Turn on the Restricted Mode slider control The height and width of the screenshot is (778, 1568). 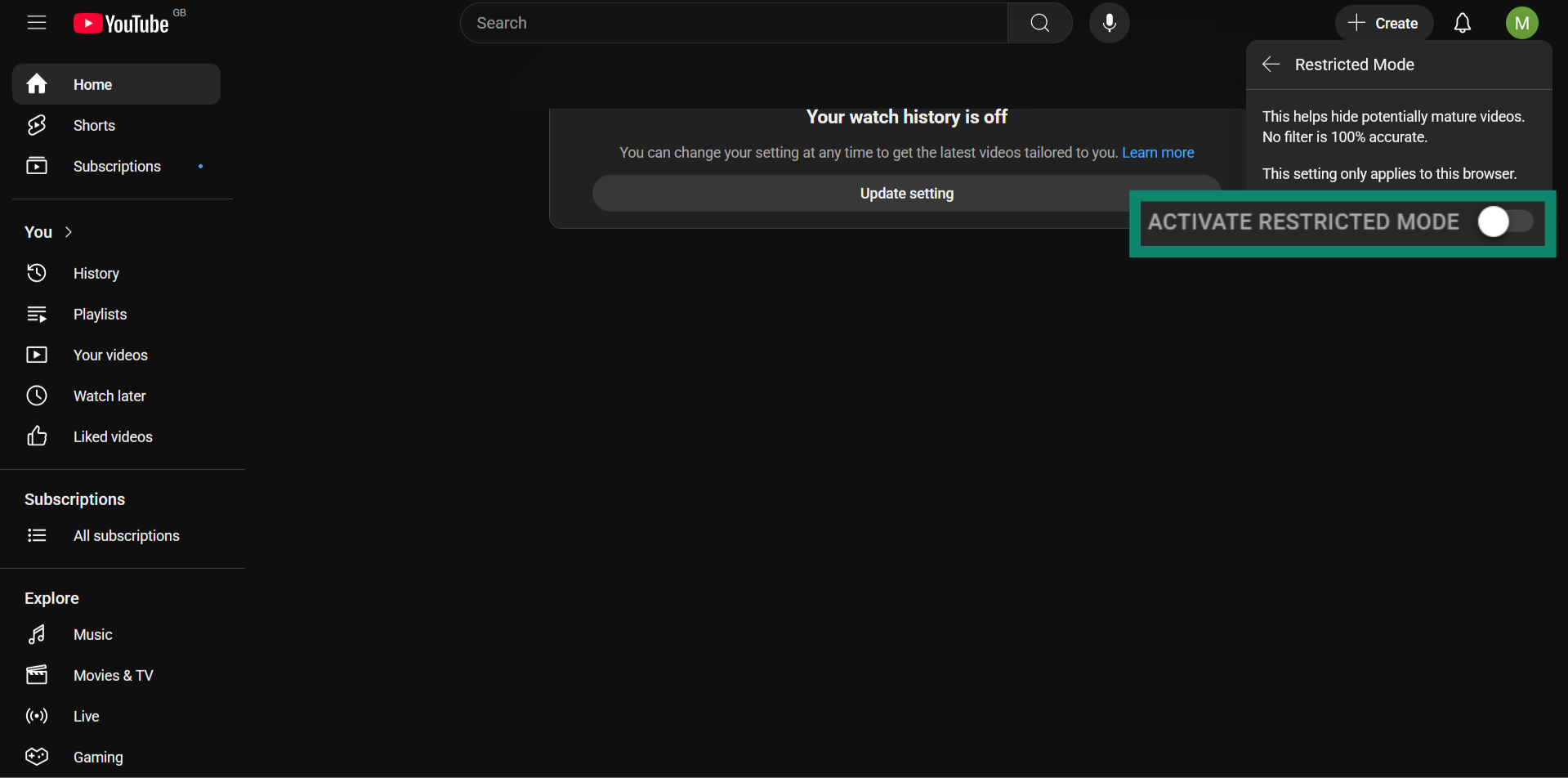[1504, 221]
